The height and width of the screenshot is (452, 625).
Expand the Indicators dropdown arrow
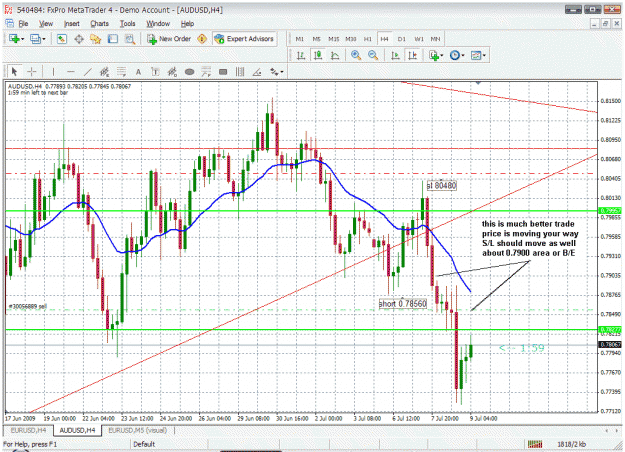point(442,56)
